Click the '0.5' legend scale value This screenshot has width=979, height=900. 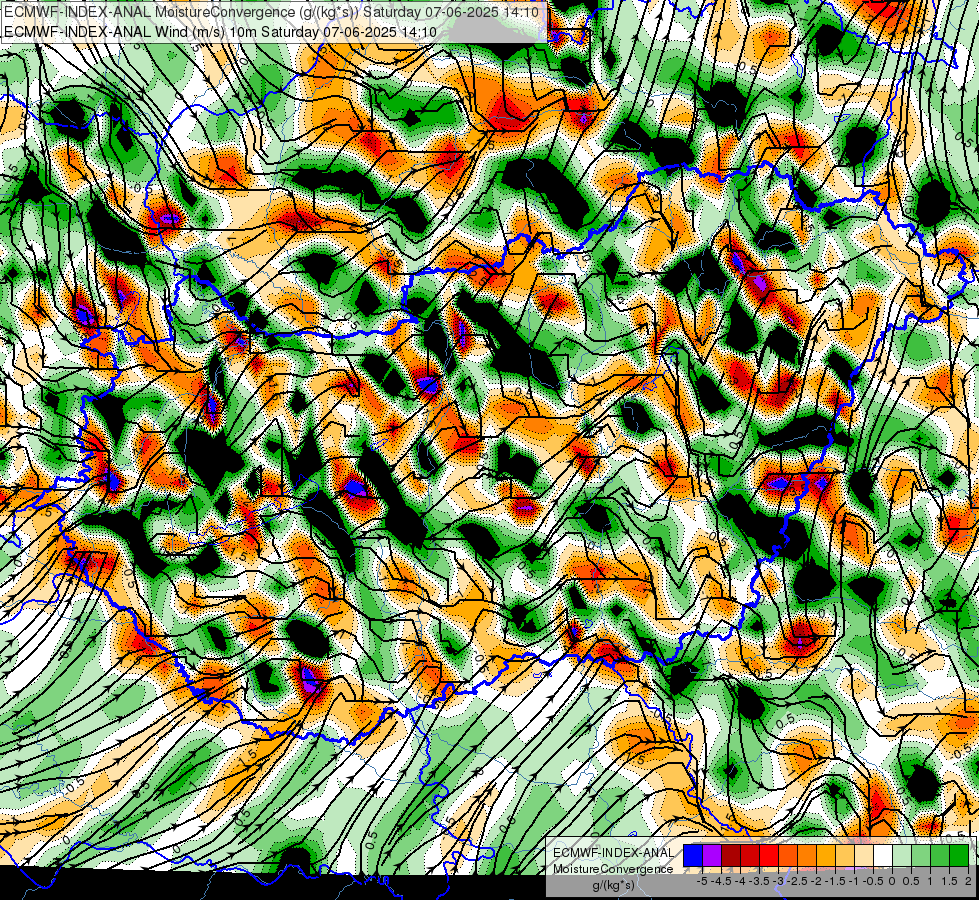911,881
